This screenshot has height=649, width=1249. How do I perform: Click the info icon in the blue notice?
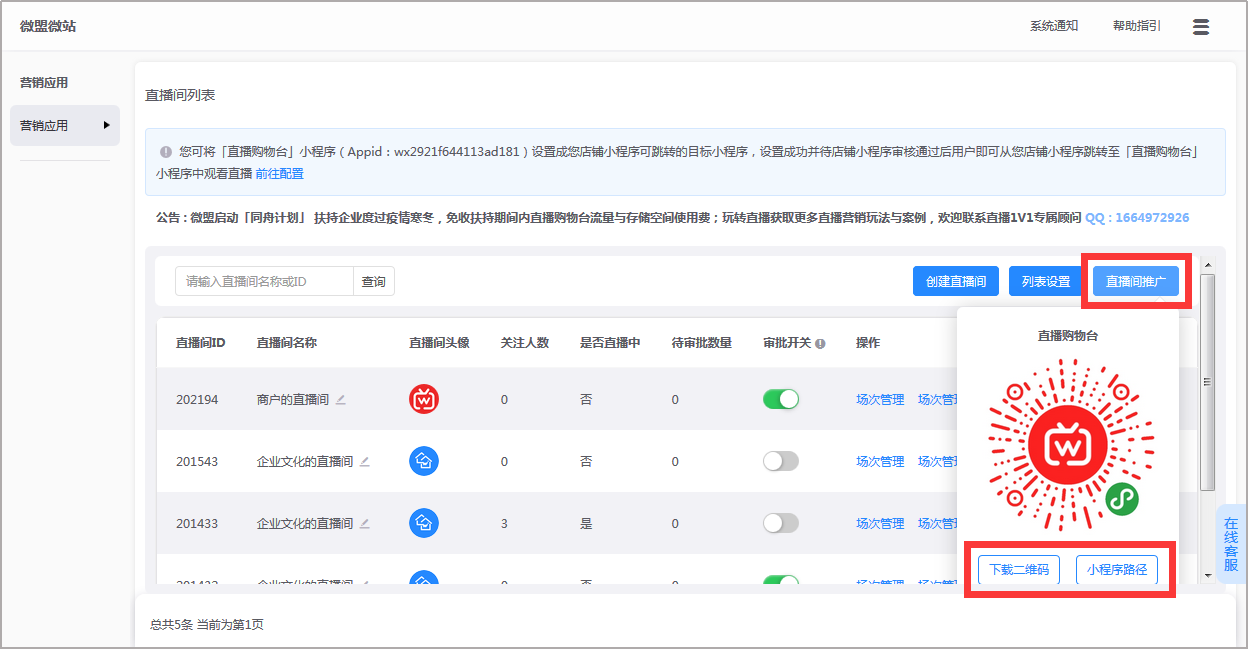click(166, 152)
